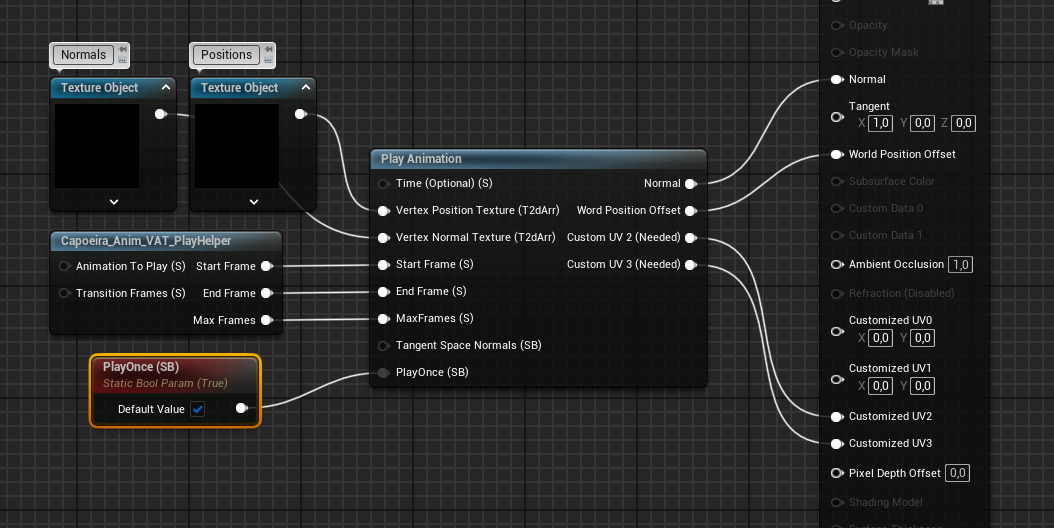Click the Custom UV 3 (Needed) output pin
Image resolution: width=1054 pixels, height=528 pixels.
[x=690, y=264]
